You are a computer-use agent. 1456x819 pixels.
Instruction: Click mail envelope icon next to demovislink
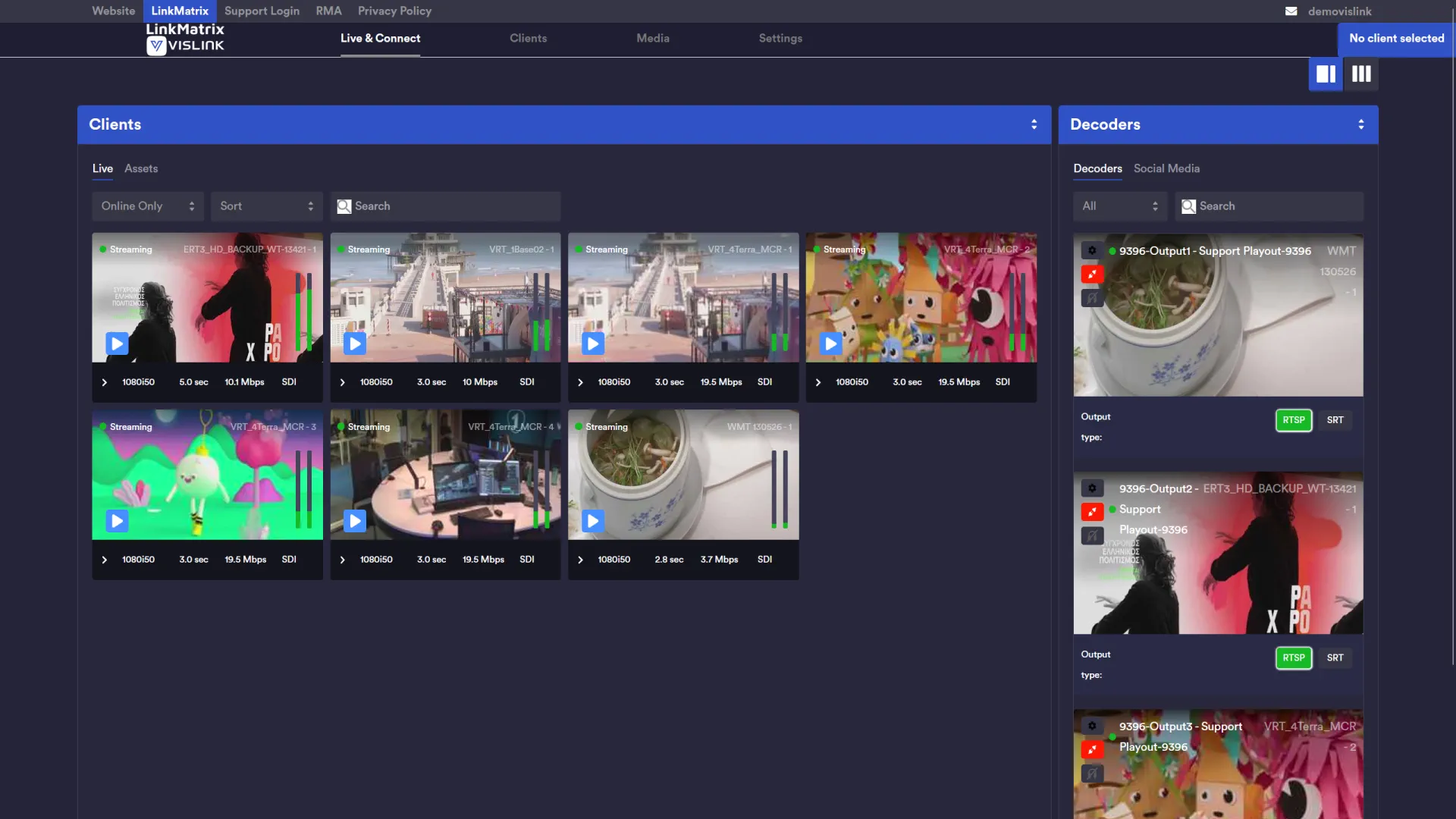[1291, 11]
